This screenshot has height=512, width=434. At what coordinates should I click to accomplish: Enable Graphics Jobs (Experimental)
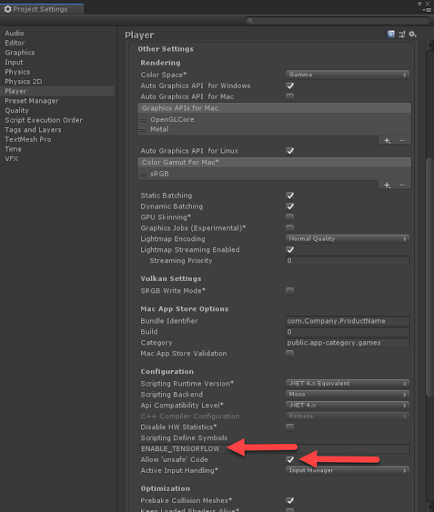(290, 228)
